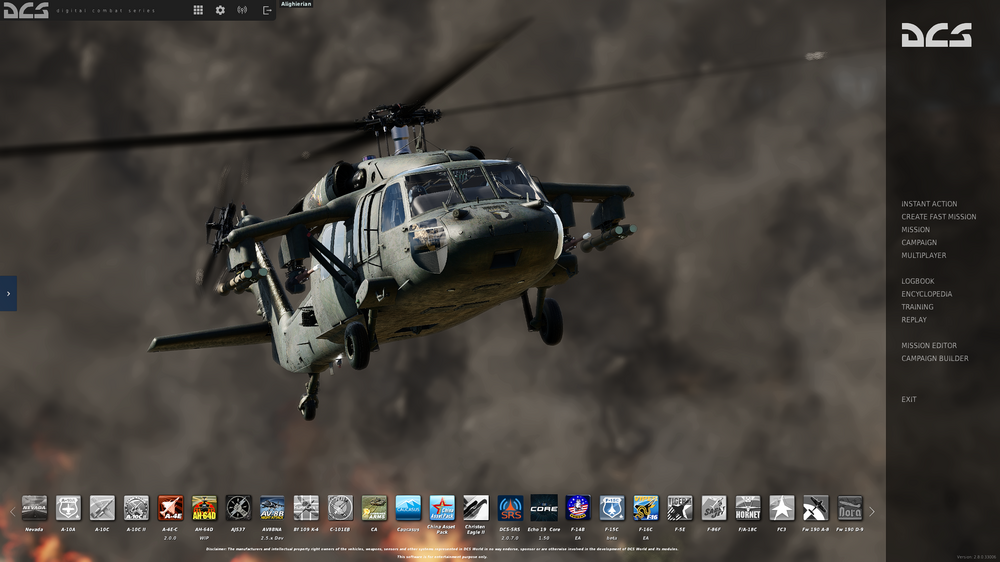Expand the left side panel chevron
The height and width of the screenshot is (562, 1000).
point(8,293)
